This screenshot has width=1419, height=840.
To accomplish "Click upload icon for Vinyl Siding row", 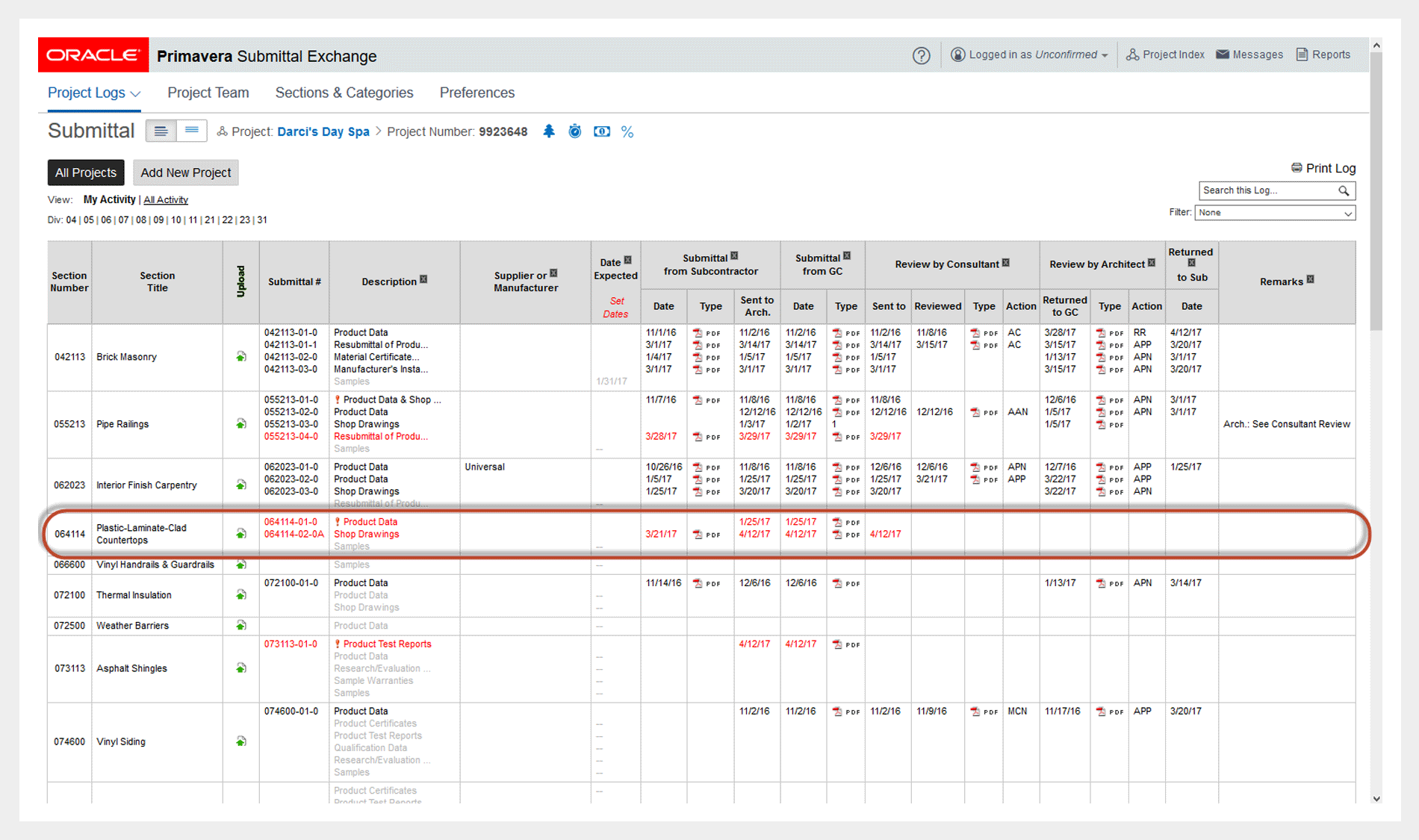I will pos(240,741).
